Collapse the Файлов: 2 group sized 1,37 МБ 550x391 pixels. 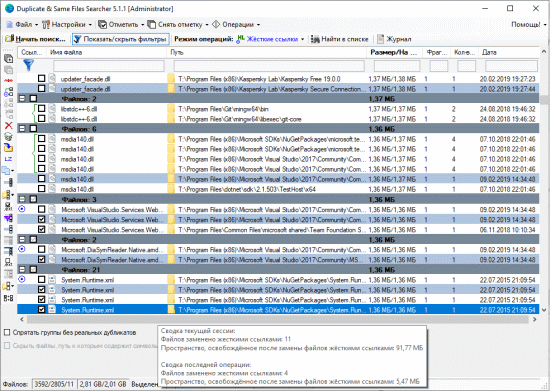coord(22,99)
